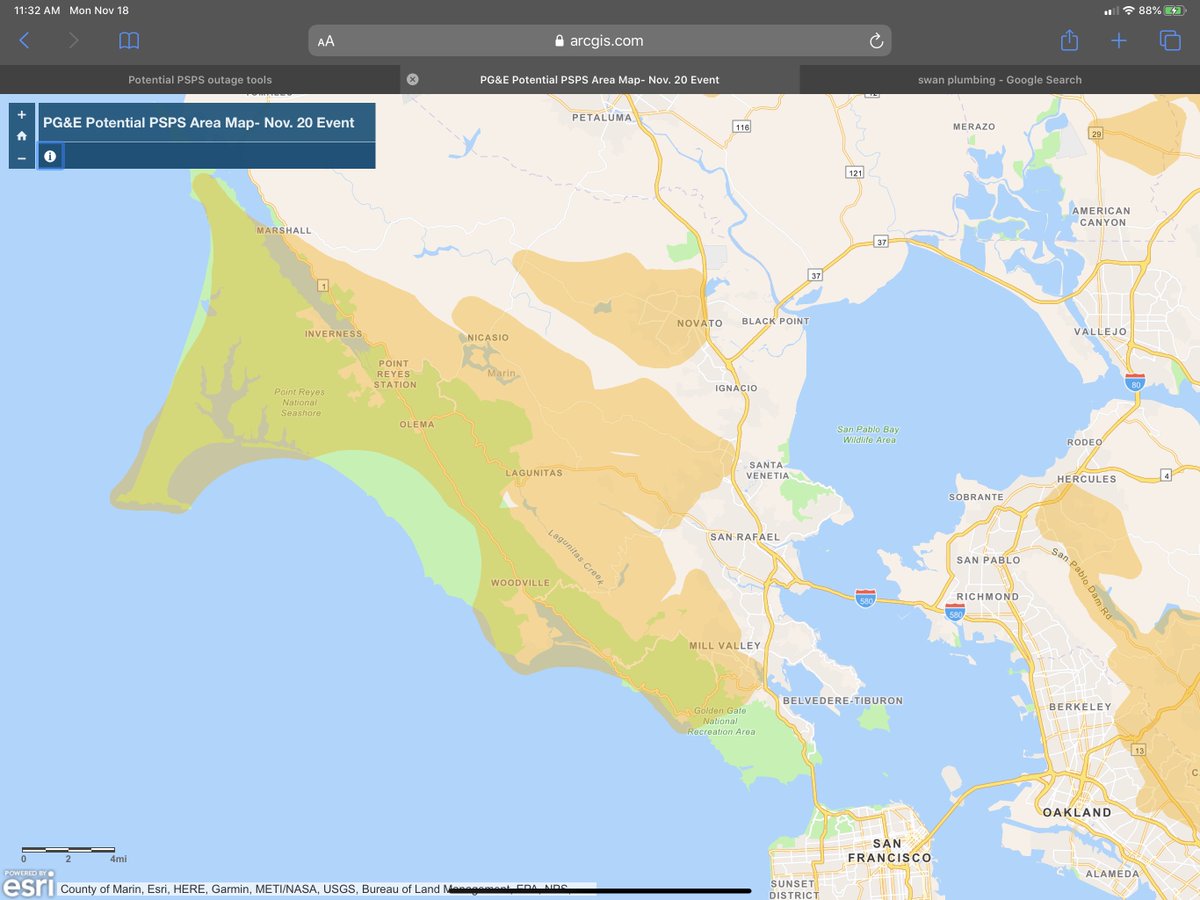Tap the Inverness label
Image resolution: width=1200 pixels, height=900 pixels.
click(x=334, y=334)
